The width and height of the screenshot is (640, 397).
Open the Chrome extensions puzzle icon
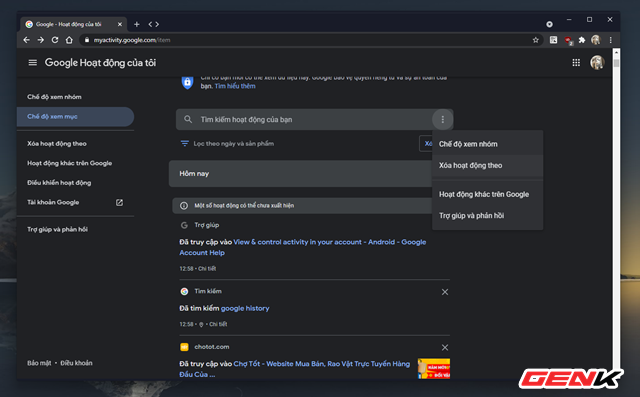582,40
